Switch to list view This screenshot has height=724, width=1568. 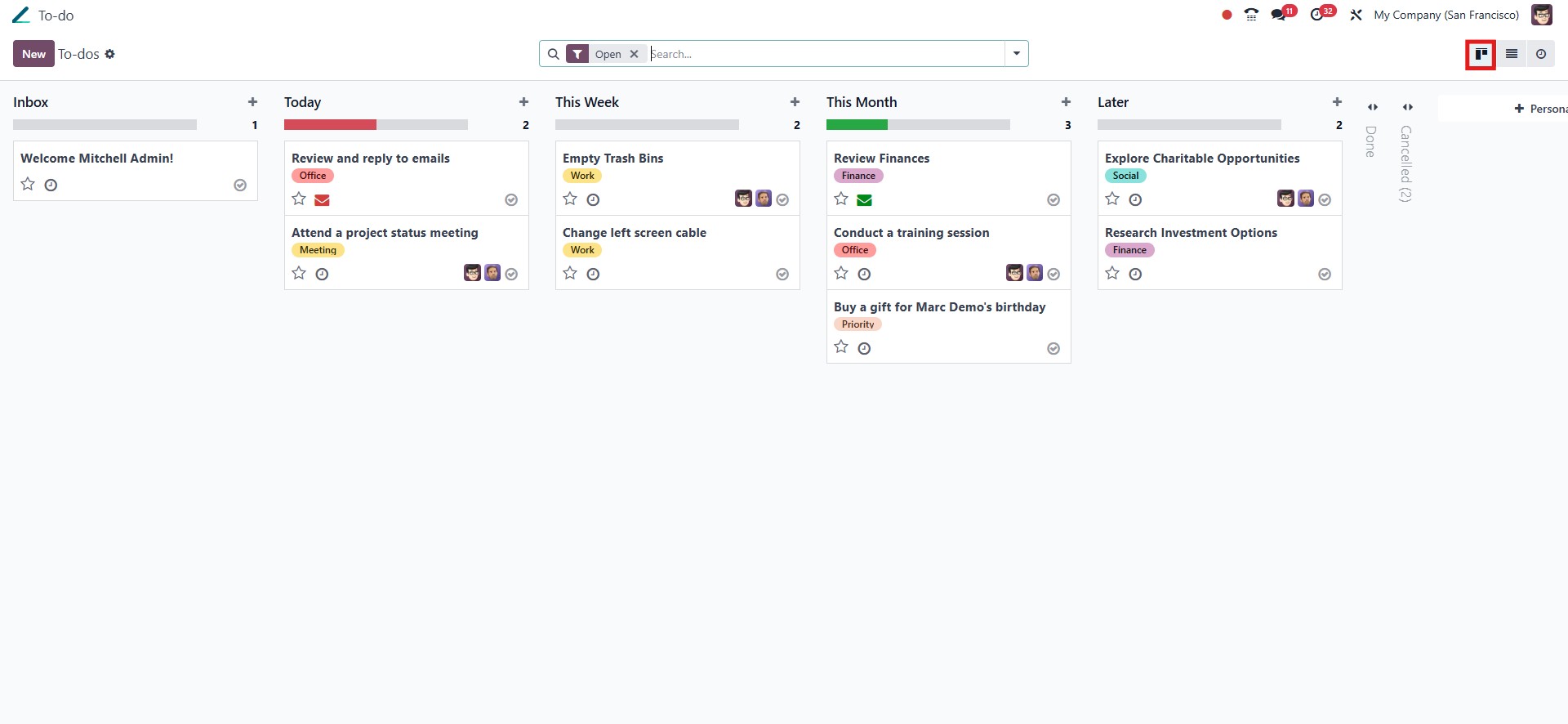1512,54
